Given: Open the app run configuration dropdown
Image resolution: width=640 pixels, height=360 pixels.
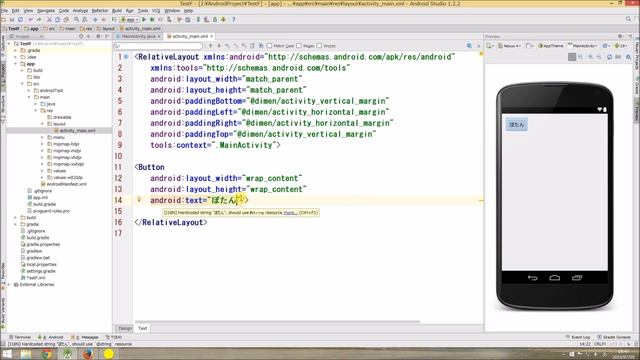Looking at the screenshot, I should point(129,20).
